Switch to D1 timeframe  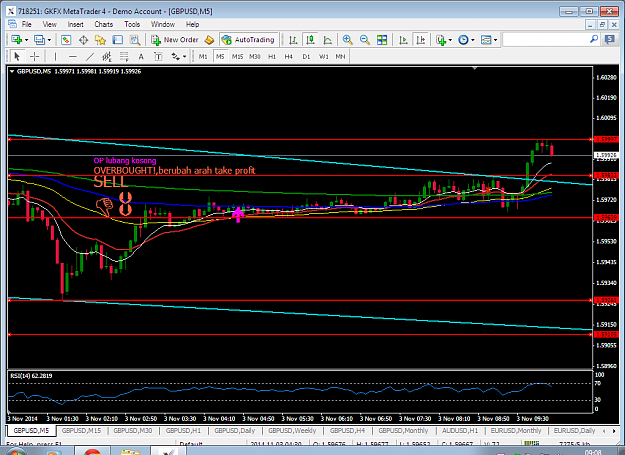coord(306,57)
